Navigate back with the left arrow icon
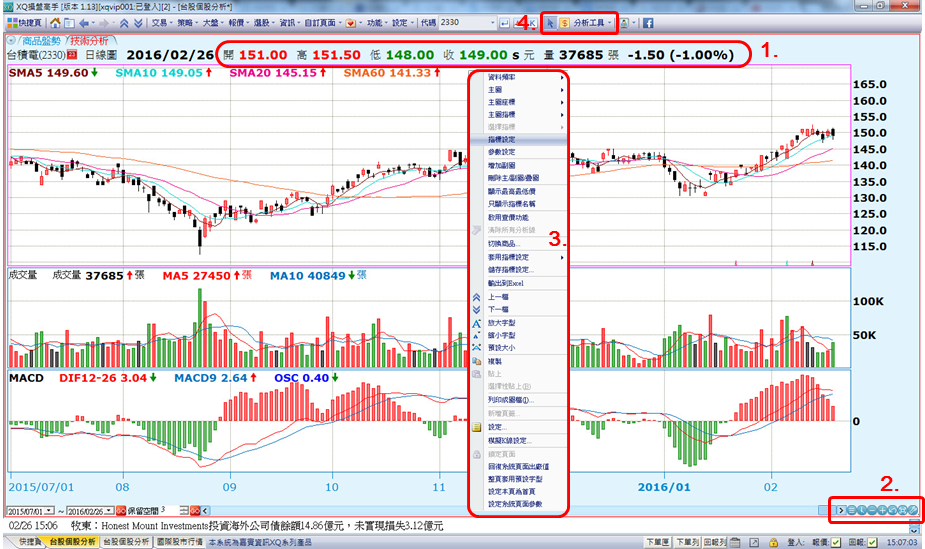Viewport: 925px width, 549px height. point(84,23)
